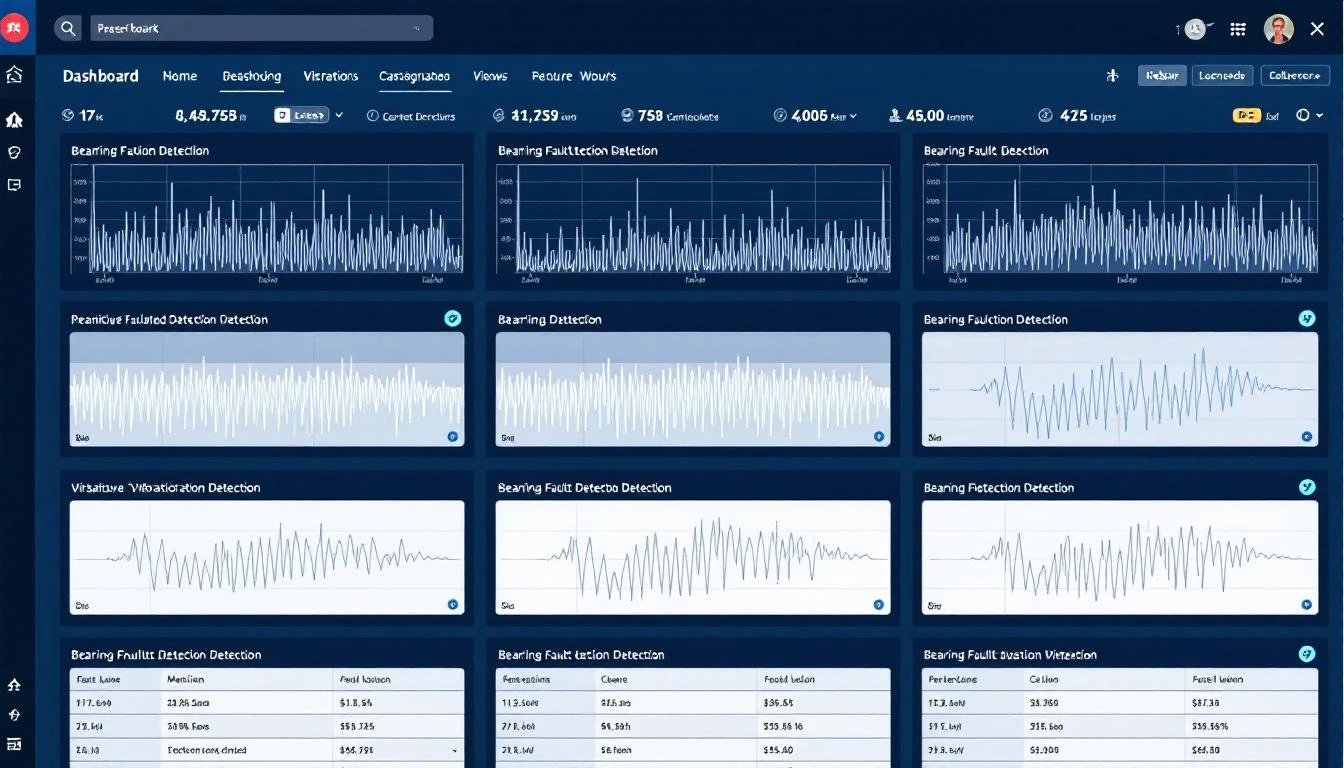Click the search magnifier icon in the top bar

[67, 28]
